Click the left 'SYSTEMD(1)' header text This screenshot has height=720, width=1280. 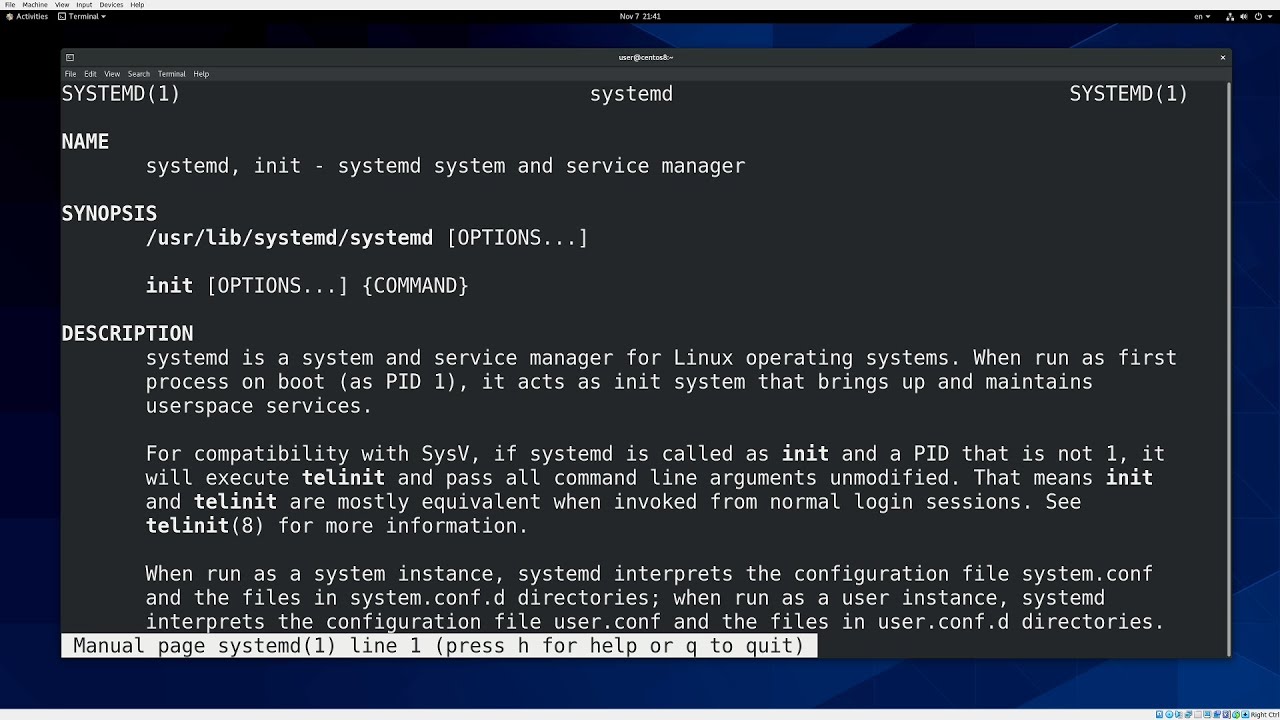click(121, 94)
